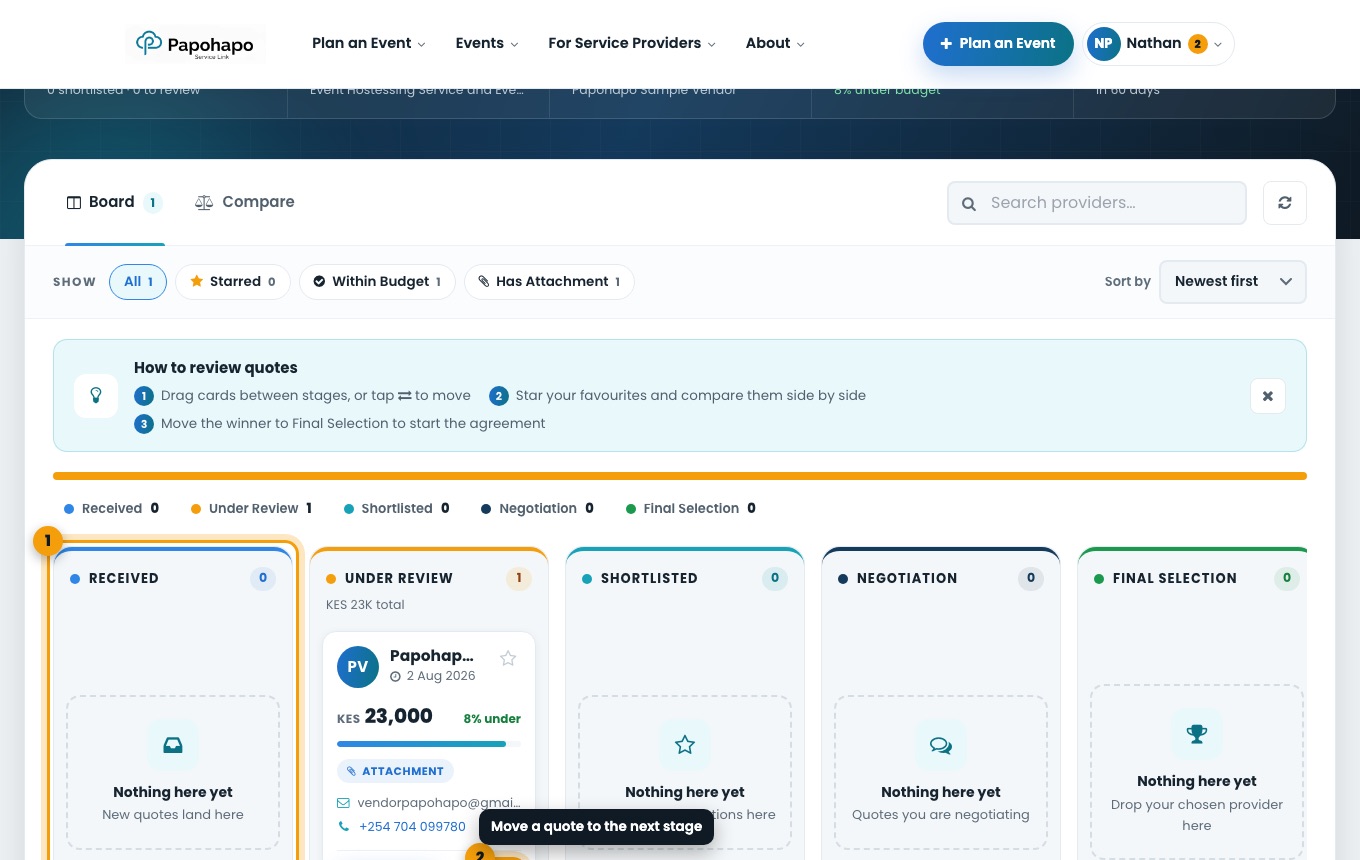Toggle the Within Budget filter
Image resolution: width=1360 pixels, height=860 pixels.
[377, 282]
